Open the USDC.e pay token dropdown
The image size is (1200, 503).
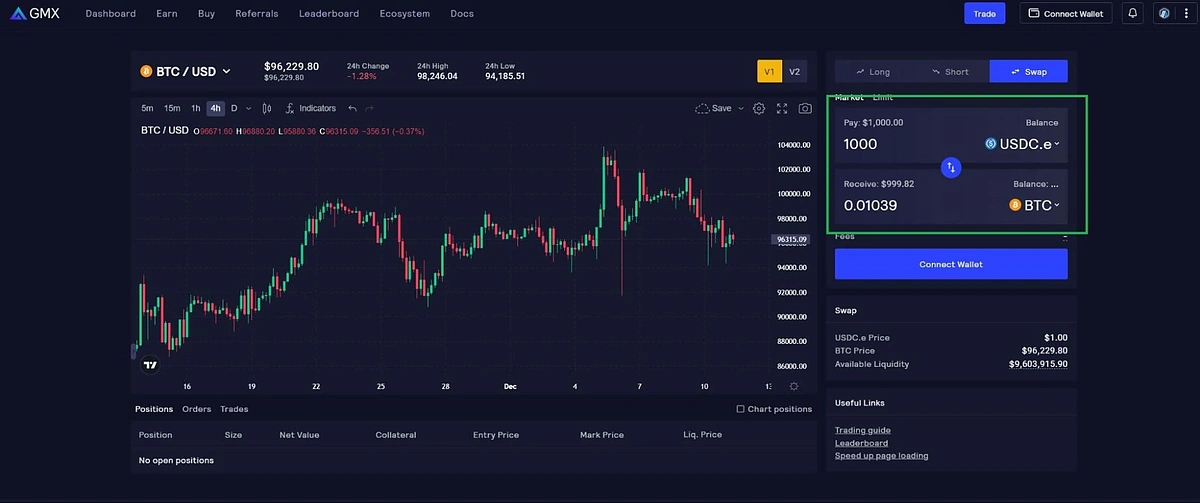pyautogui.click(x=1022, y=144)
